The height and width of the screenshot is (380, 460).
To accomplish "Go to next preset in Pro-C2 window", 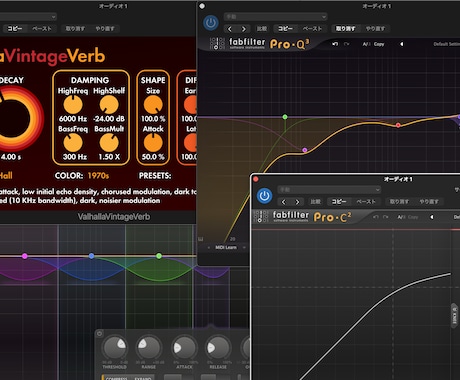I will click(297, 202).
